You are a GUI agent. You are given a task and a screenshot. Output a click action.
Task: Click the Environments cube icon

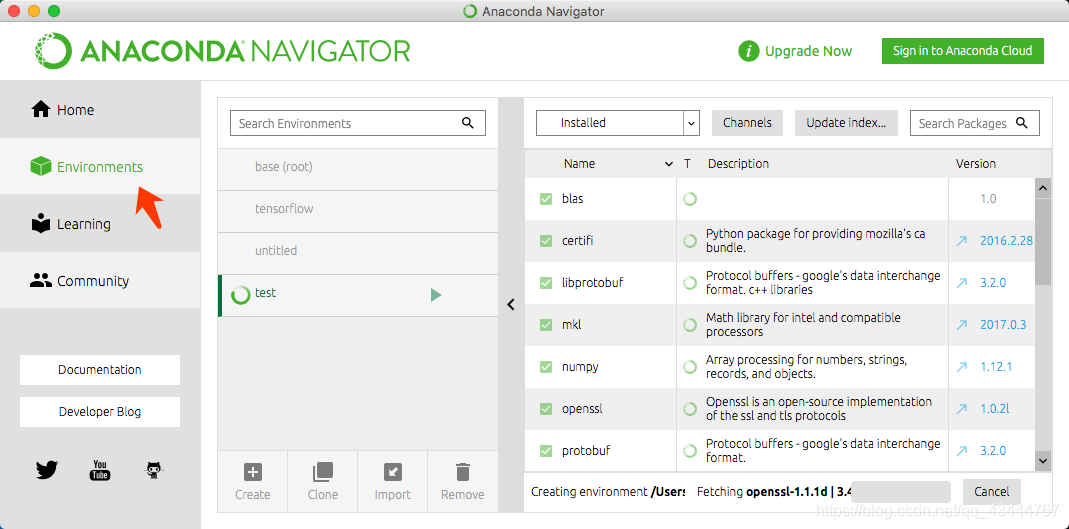(x=41, y=166)
